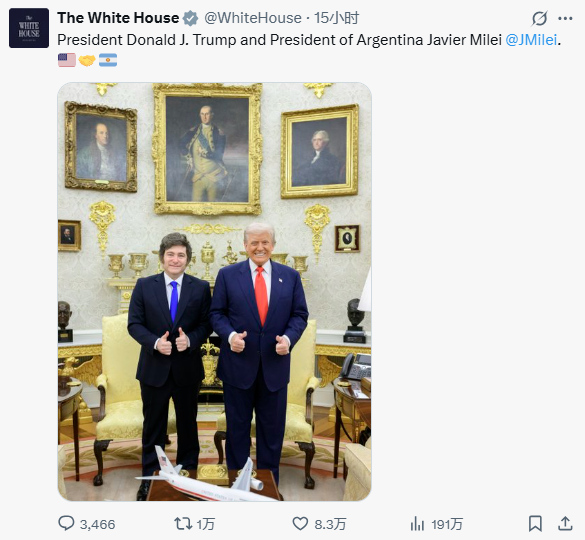Click the 8.3万 likes count
Image resolution: width=585 pixels, height=540 pixels.
[330, 524]
